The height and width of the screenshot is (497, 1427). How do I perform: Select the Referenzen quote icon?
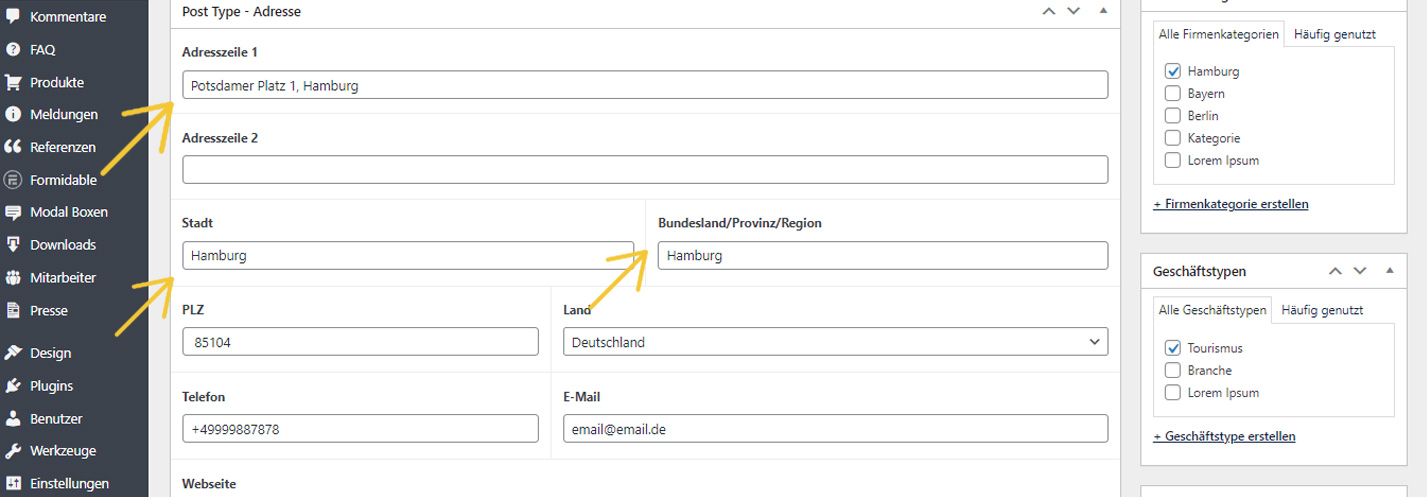coord(13,147)
